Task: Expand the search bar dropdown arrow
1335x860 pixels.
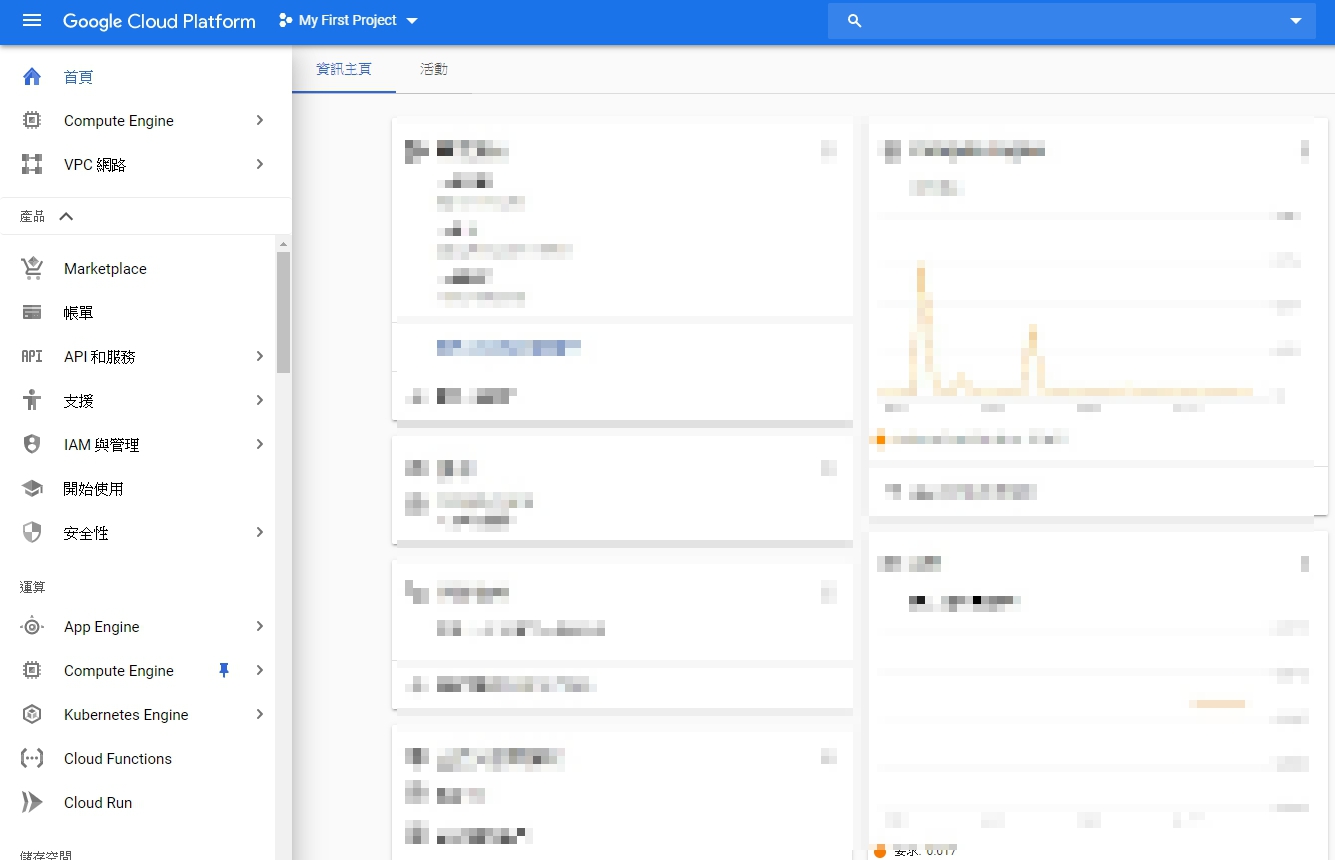Action: pyautogui.click(x=1296, y=21)
